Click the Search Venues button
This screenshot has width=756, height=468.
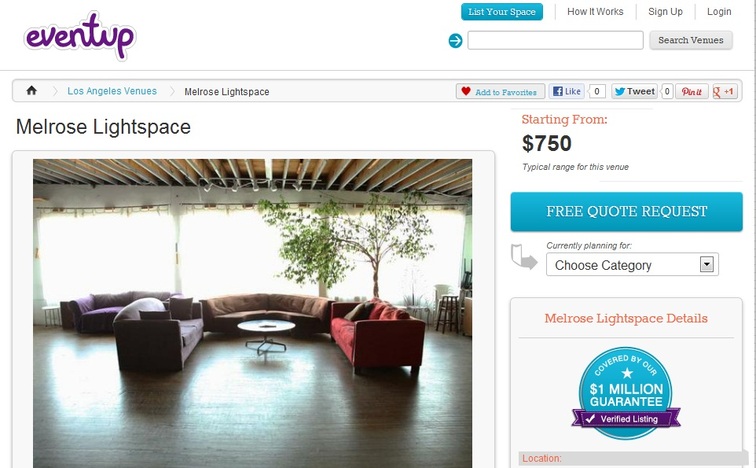[690, 40]
